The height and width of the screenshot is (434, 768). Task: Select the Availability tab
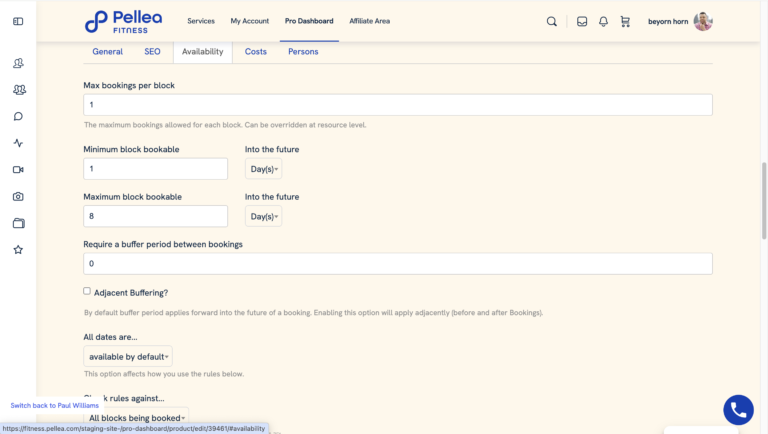(x=203, y=51)
